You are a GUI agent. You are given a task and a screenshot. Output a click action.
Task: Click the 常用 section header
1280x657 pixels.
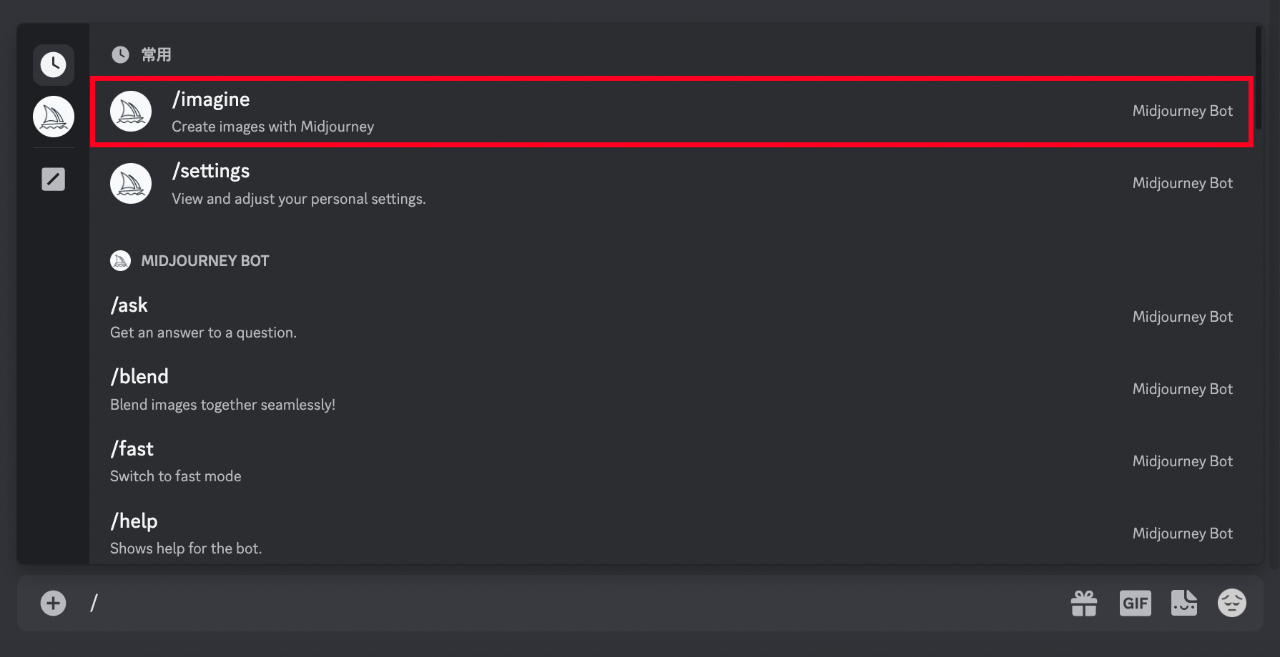(155, 55)
